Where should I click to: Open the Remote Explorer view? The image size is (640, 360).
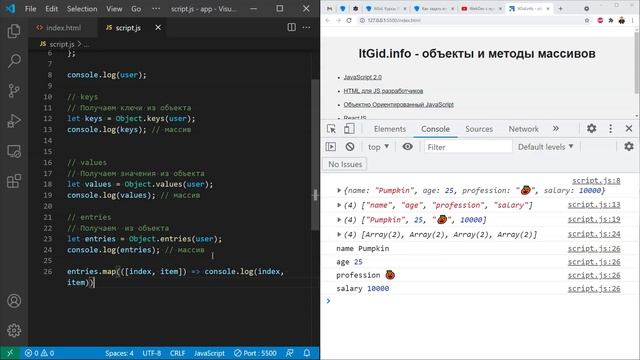pos(14,151)
